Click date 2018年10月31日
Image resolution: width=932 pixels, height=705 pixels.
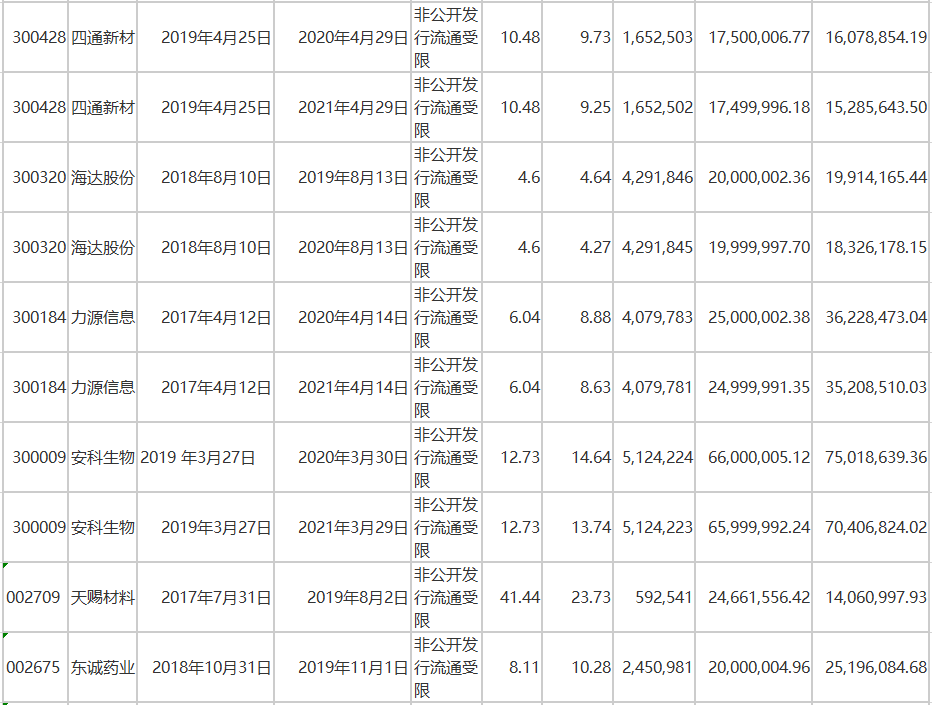pos(206,667)
